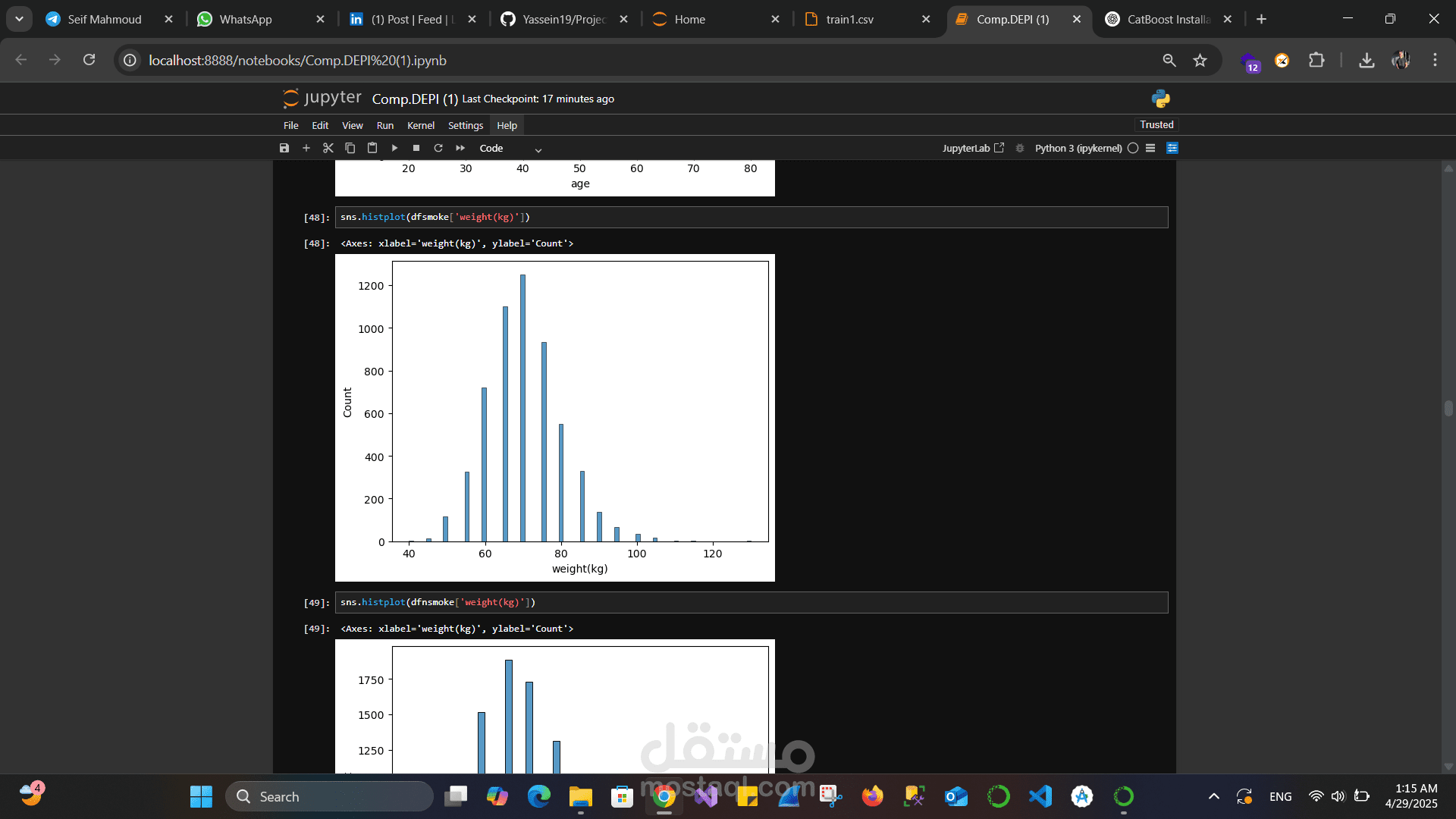Insert a new cell below with the plus icon
The width and height of the screenshot is (1456, 819).
pyautogui.click(x=306, y=148)
